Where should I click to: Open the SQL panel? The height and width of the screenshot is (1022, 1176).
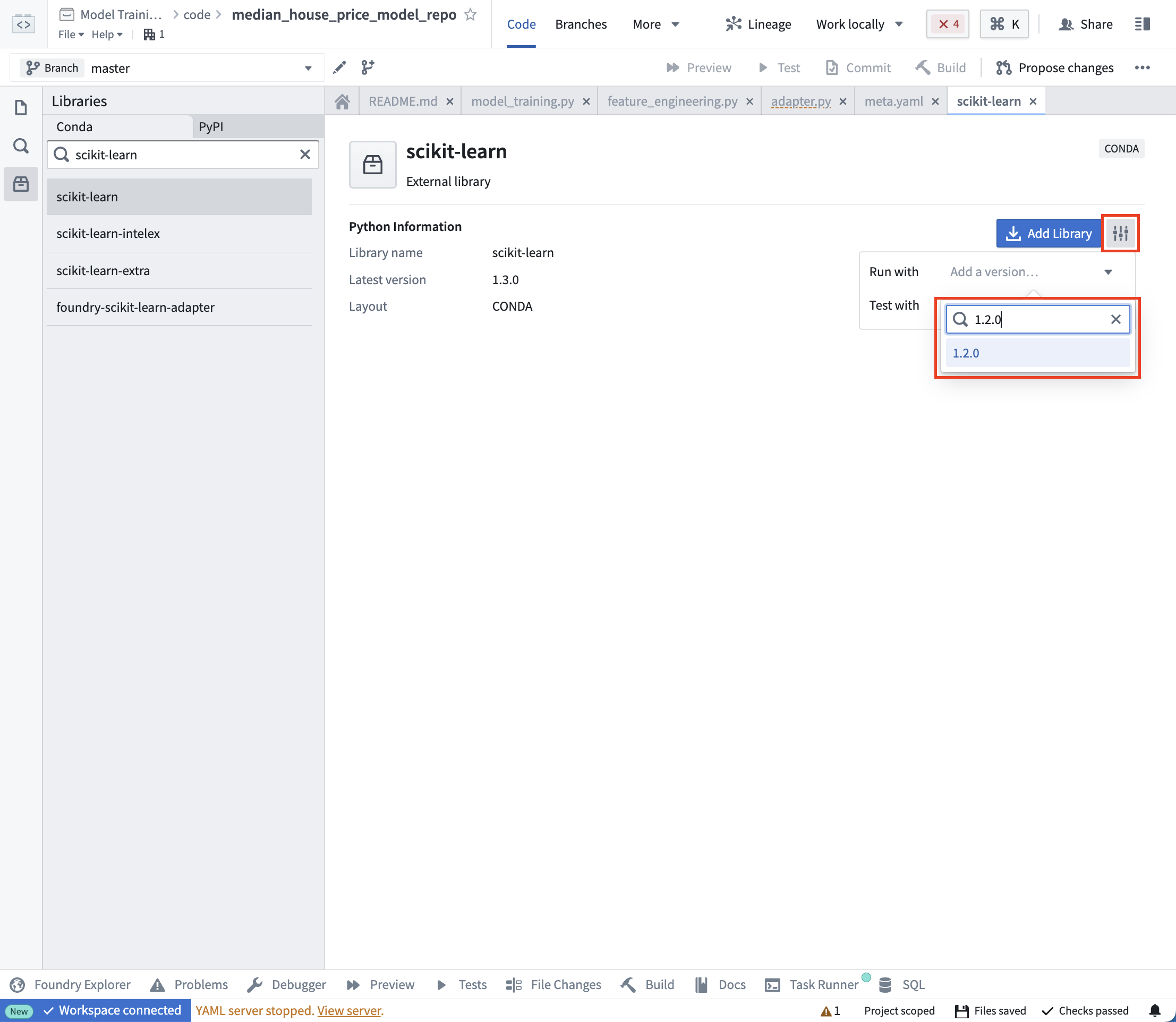(902, 984)
